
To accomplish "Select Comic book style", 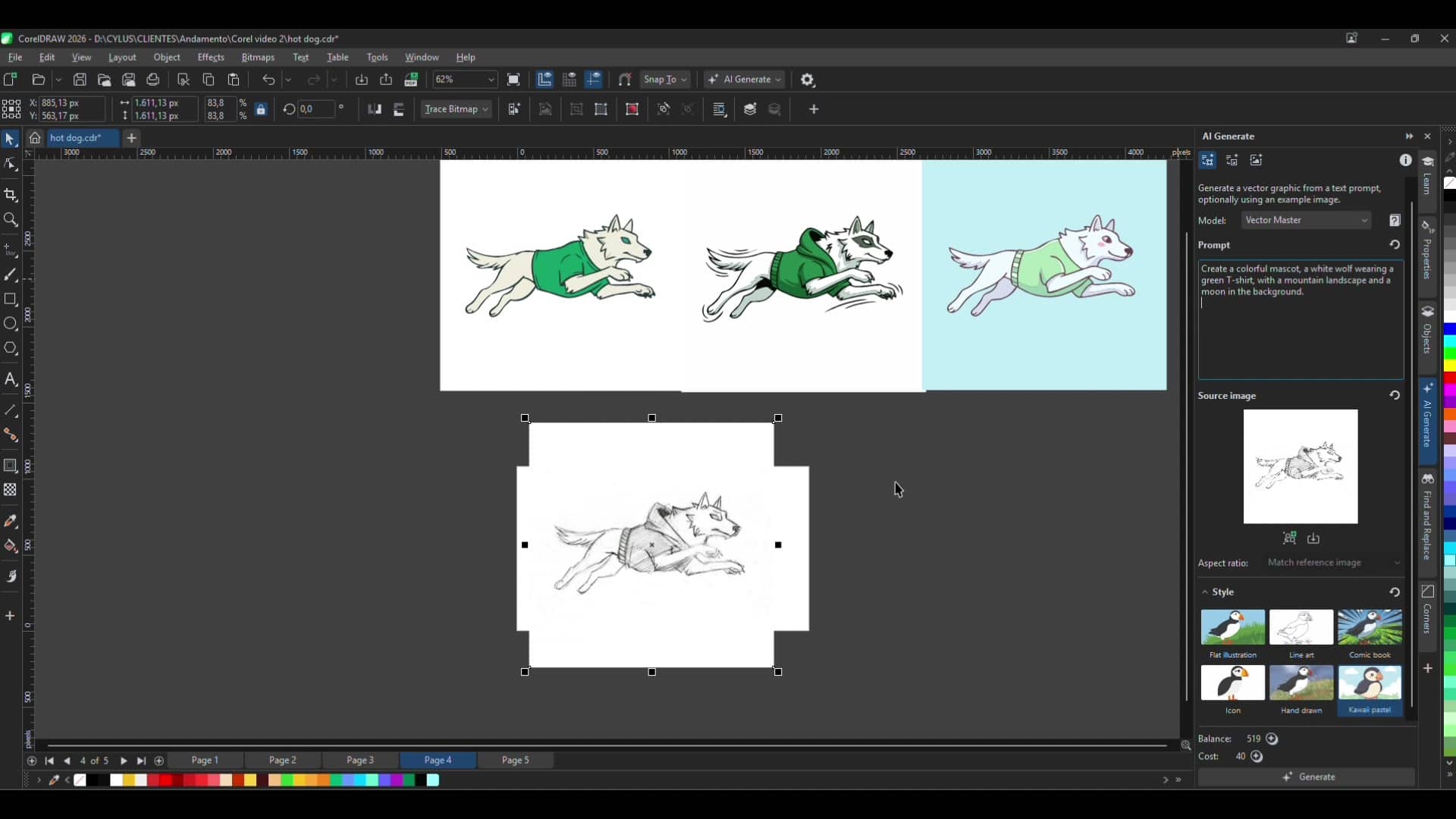I will pyautogui.click(x=1370, y=635).
